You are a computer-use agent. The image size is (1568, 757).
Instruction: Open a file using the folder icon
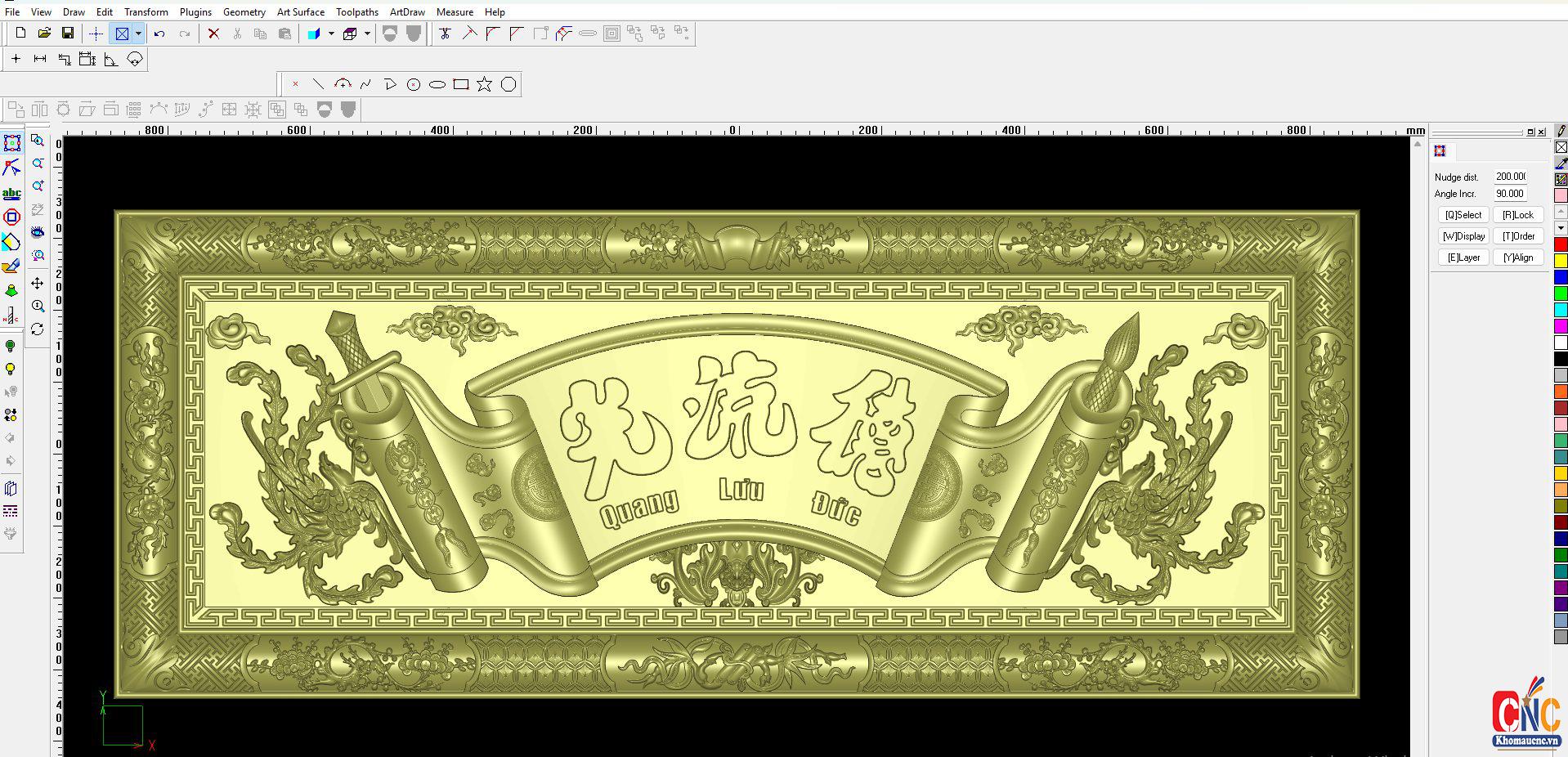pyautogui.click(x=44, y=34)
